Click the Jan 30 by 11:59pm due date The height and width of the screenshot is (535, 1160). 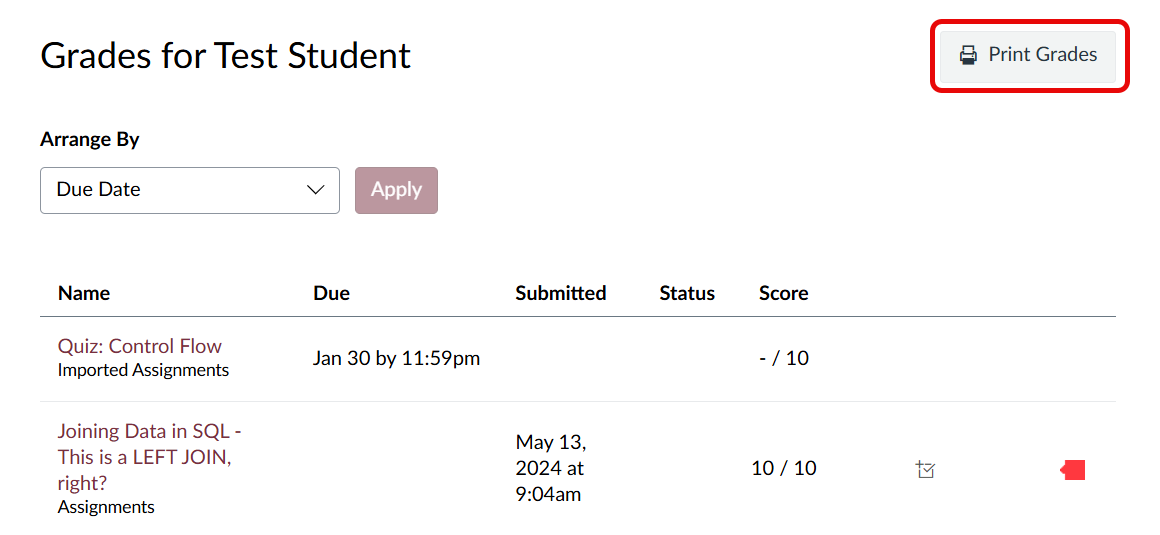tap(396, 358)
